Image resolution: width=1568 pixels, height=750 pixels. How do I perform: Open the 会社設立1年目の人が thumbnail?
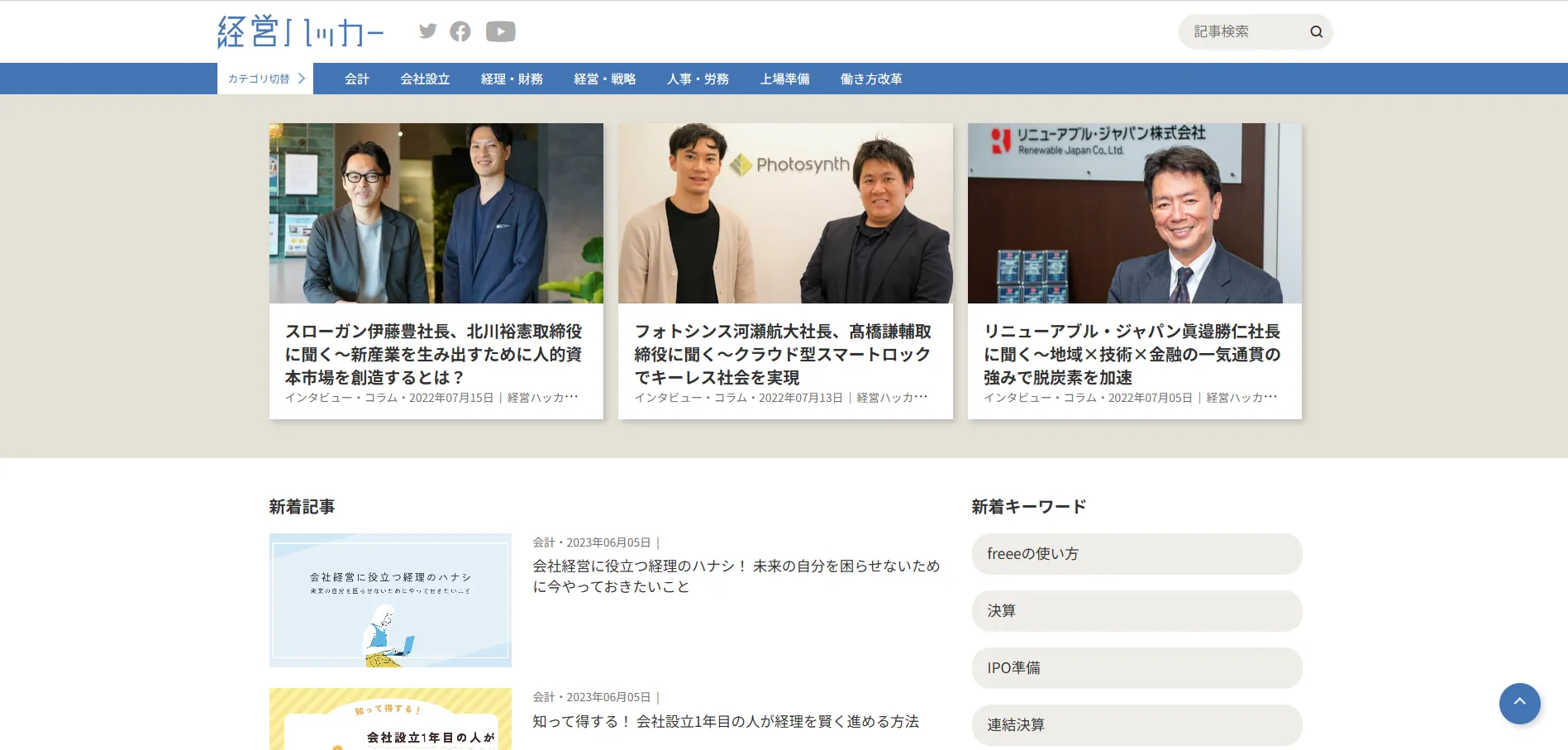[390, 719]
